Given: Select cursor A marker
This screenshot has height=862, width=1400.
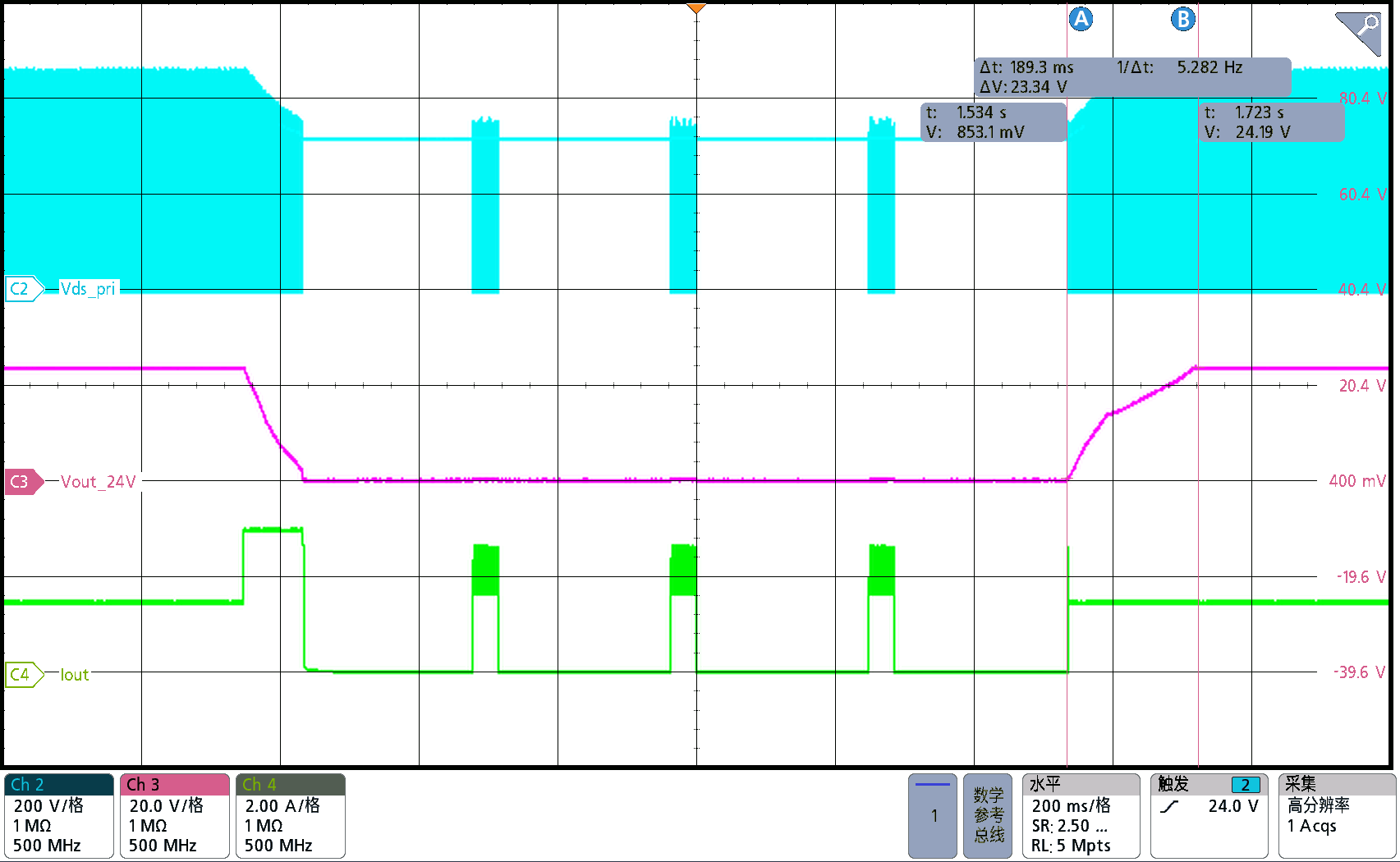Looking at the screenshot, I should tap(1081, 19).
